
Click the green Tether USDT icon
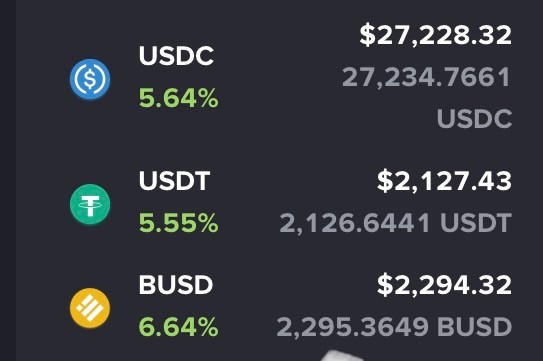(x=90, y=204)
